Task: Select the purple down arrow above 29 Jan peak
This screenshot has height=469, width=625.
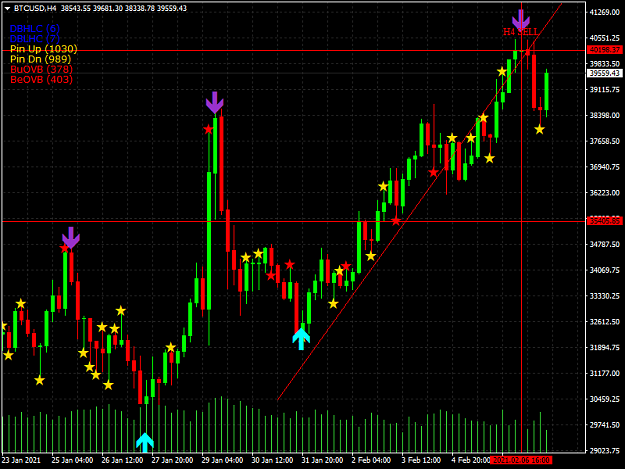Action: pos(214,103)
